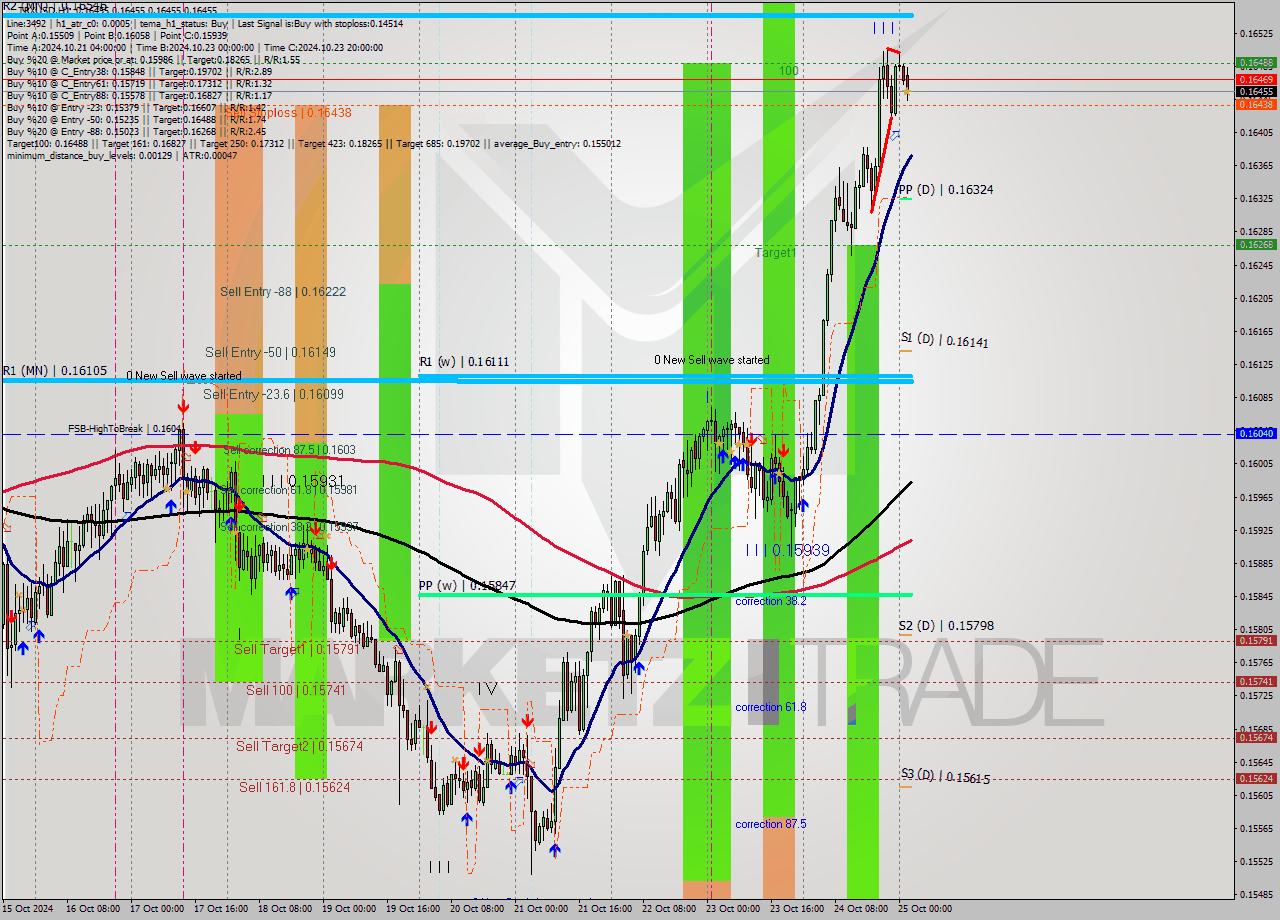This screenshot has height=920, width=1280.
Task: Click the 21 Oct 00:00 time axis label
Action: (x=540, y=909)
